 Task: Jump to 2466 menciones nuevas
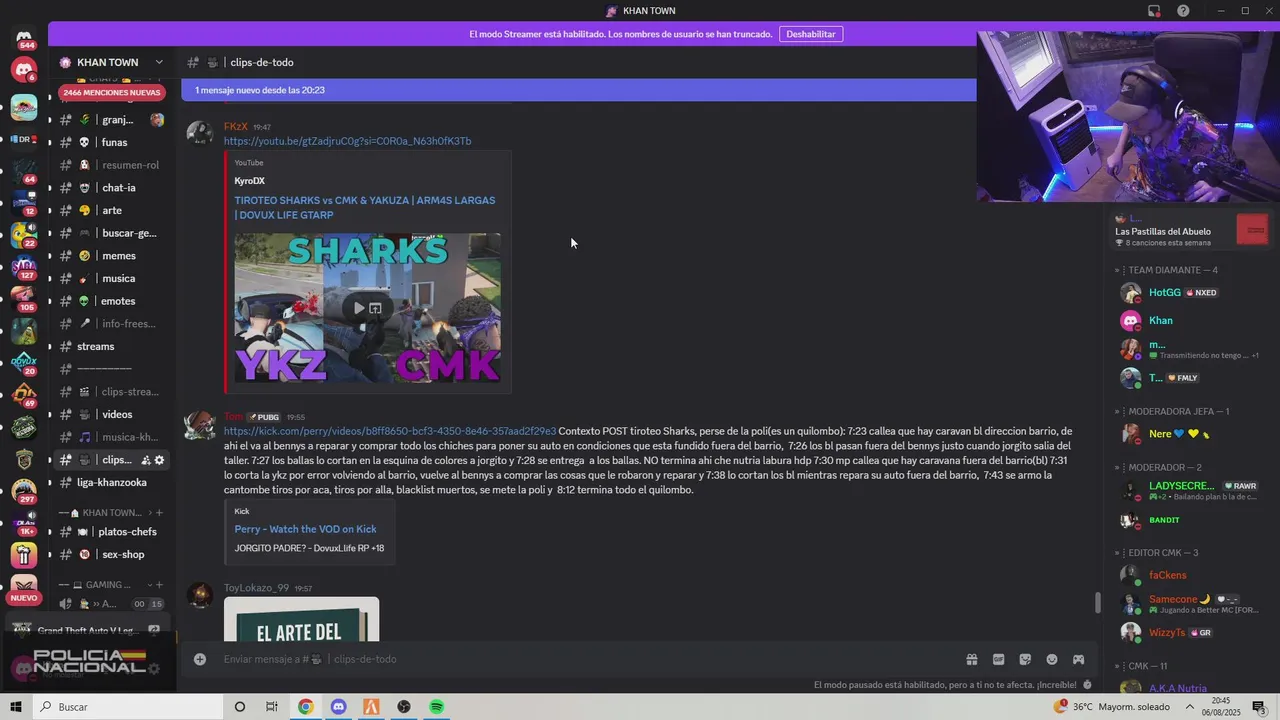coord(111,93)
